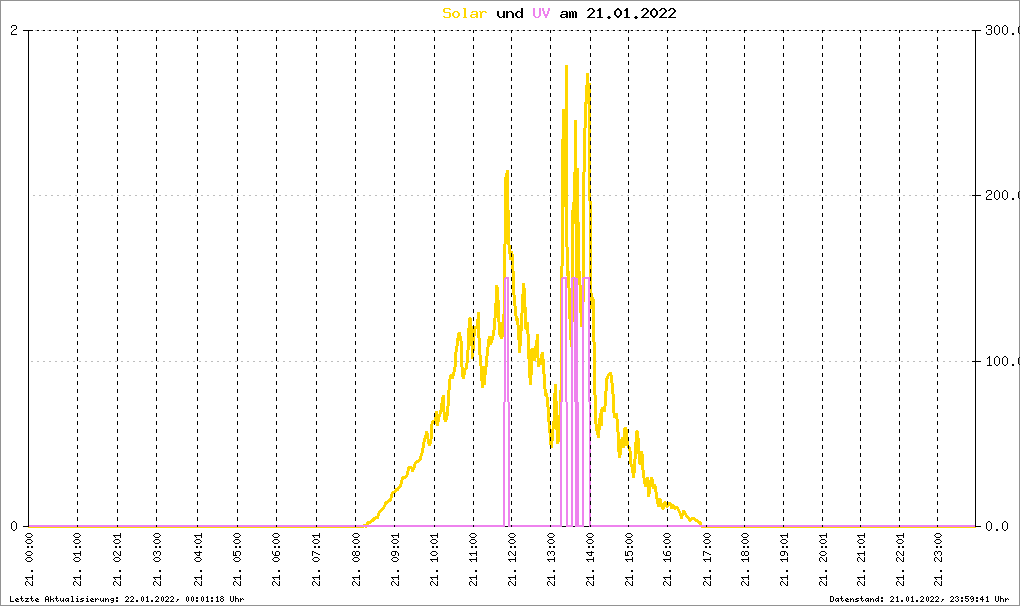Pick the x-axis tick label '21. 10:01'
The height and width of the screenshot is (606, 1020).
pyautogui.click(x=434, y=560)
